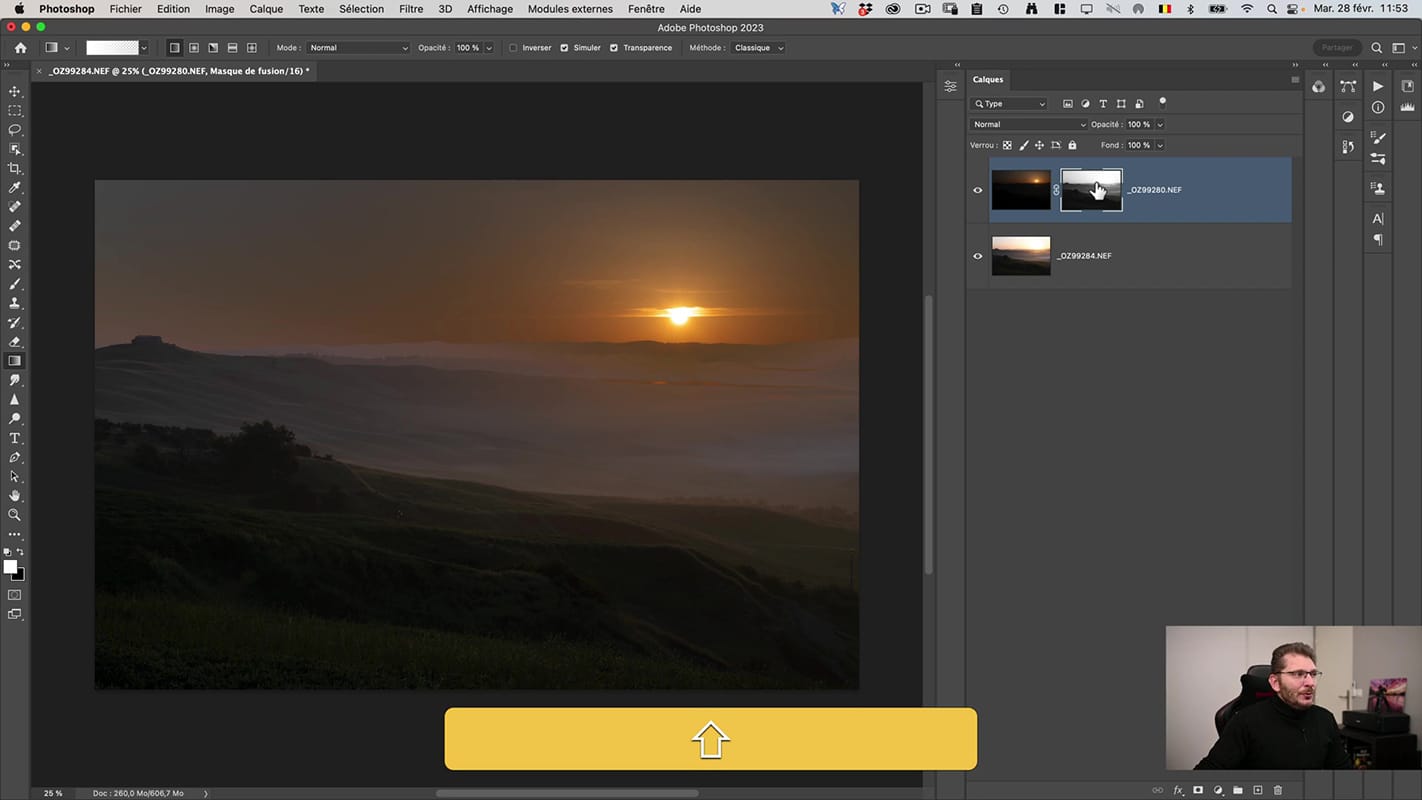1422x800 pixels.
Task: Add layer mask icon at panel bottom
Action: [1198, 790]
